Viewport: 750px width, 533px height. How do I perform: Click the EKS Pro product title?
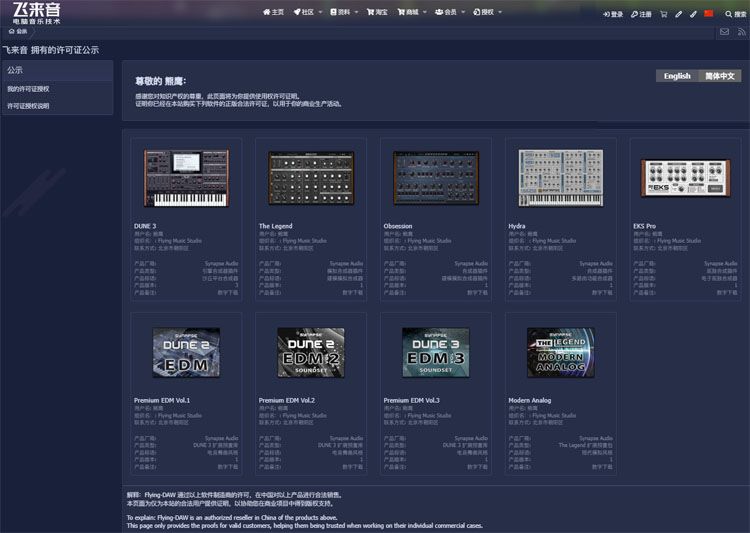pyautogui.click(x=644, y=226)
